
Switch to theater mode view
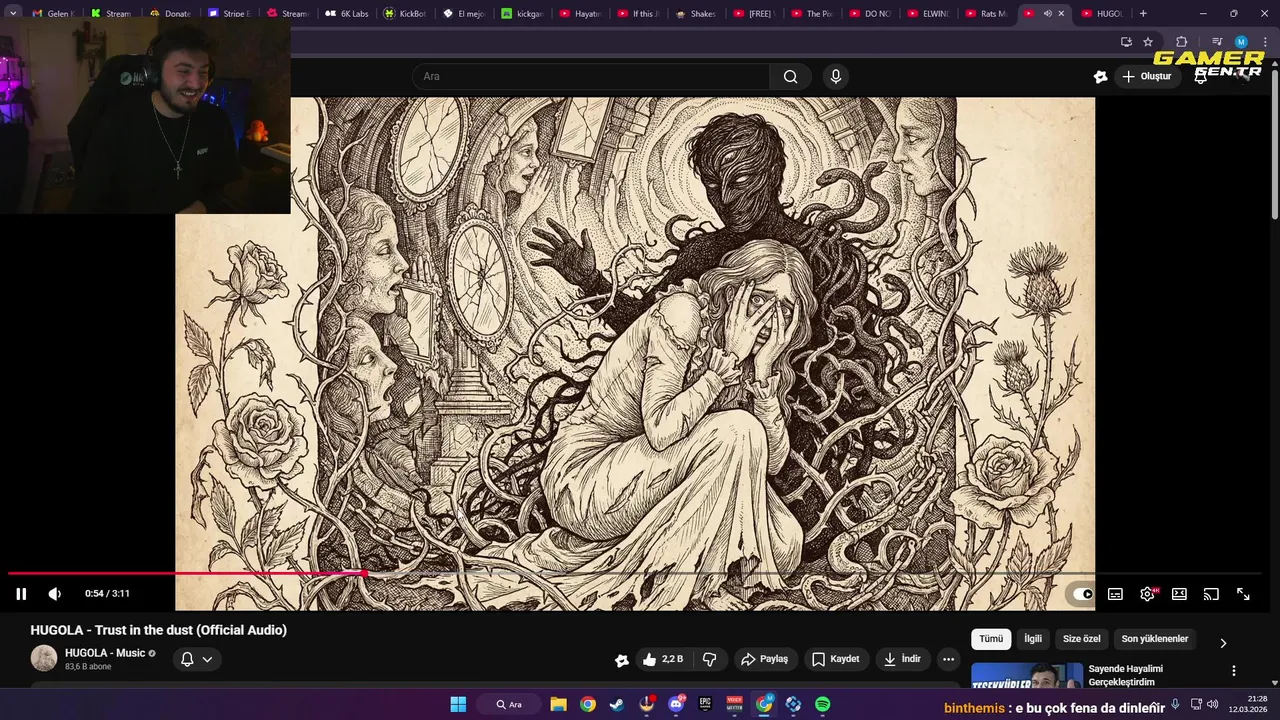(x=1179, y=594)
